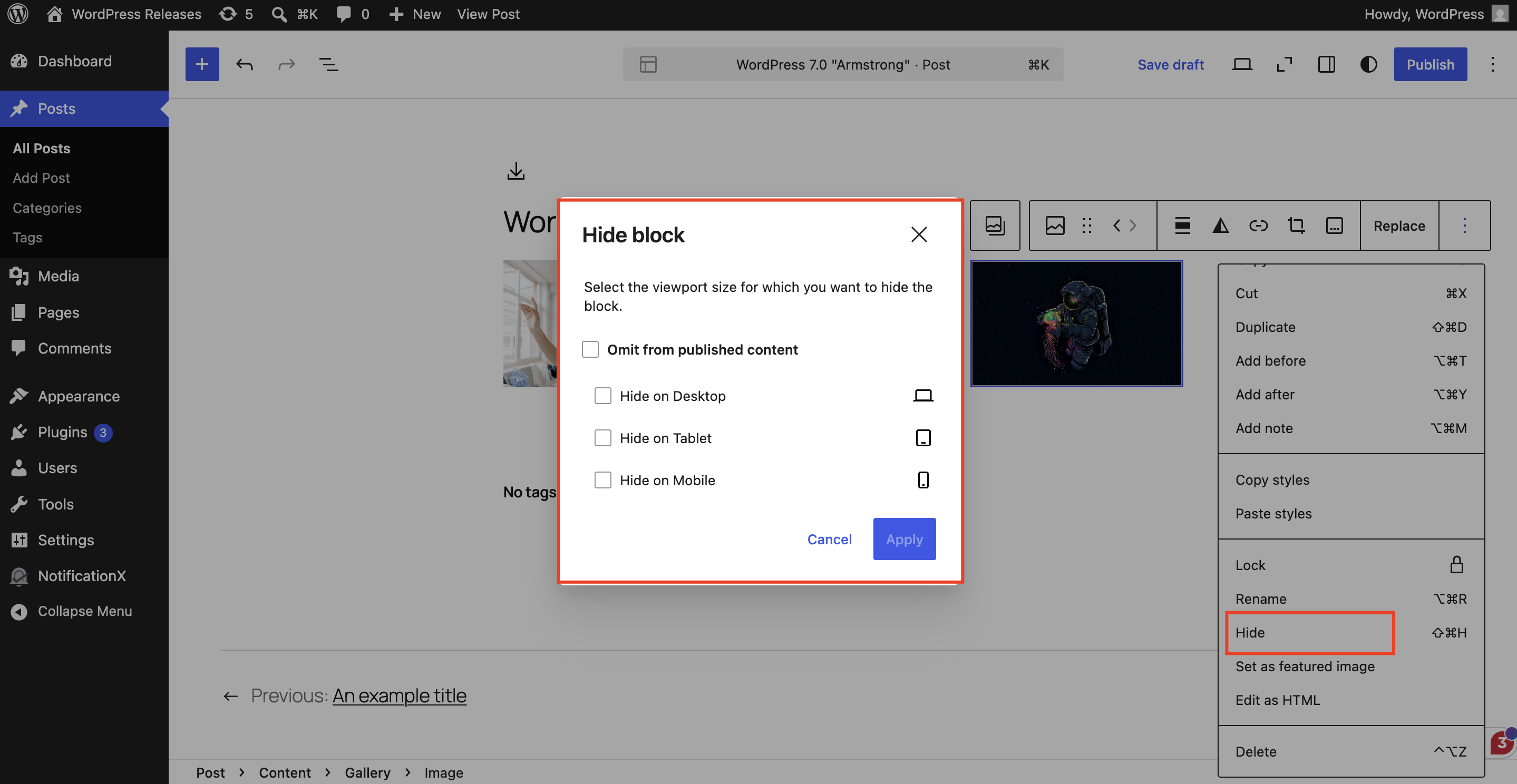Open the Plugins admin menu

click(x=84, y=432)
